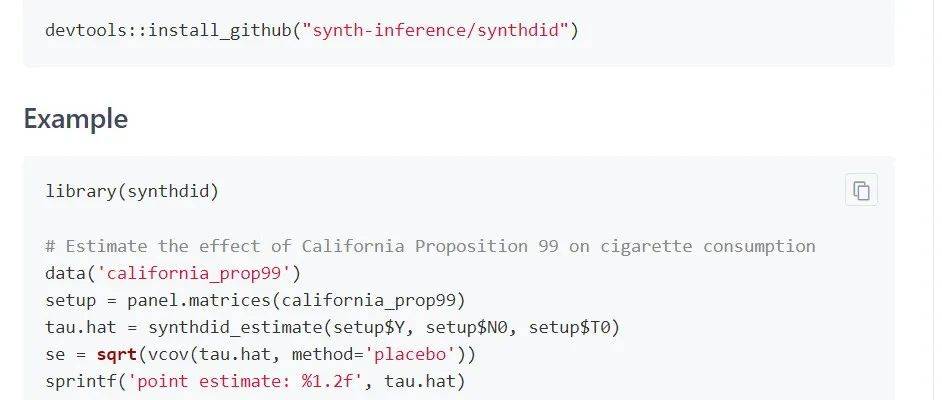Click the devtools::install_github code line
The width and height of the screenshot is (942, 400).
pos(312,29)
